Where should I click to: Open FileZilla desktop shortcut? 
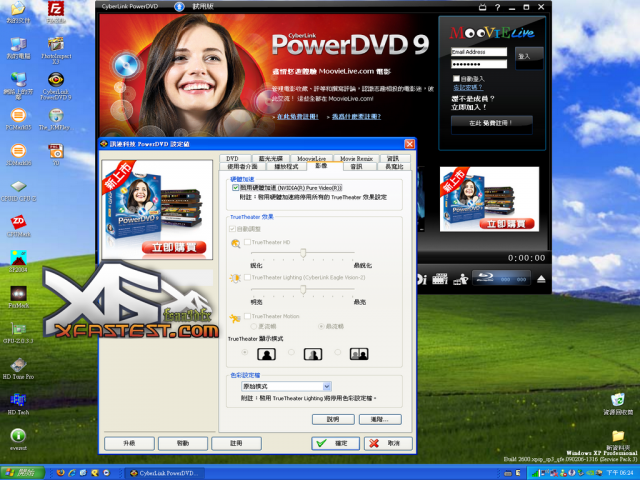[x=56, y=12]
